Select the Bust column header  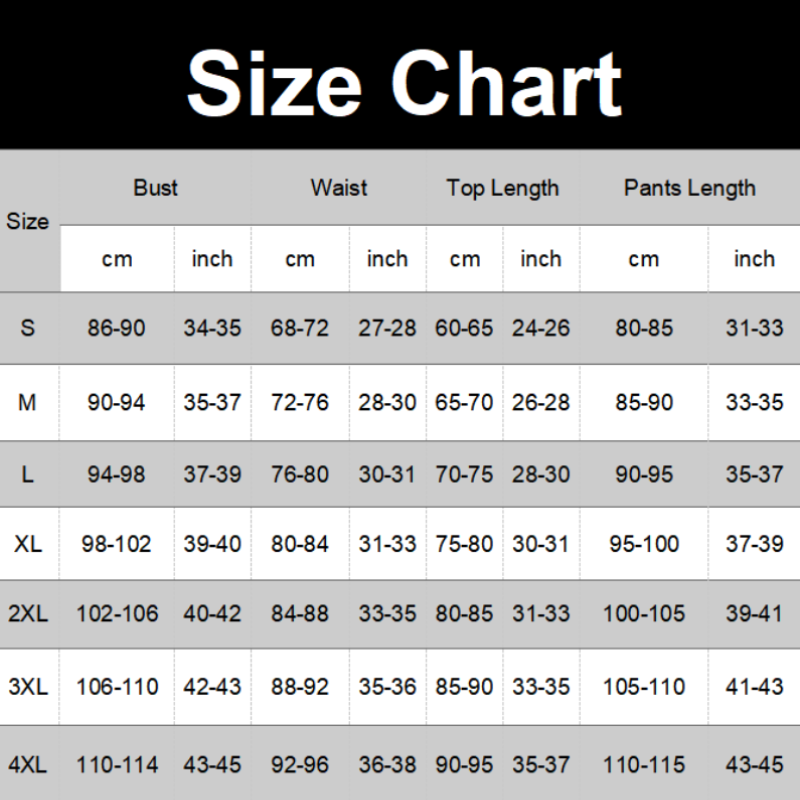pos(155,187)
